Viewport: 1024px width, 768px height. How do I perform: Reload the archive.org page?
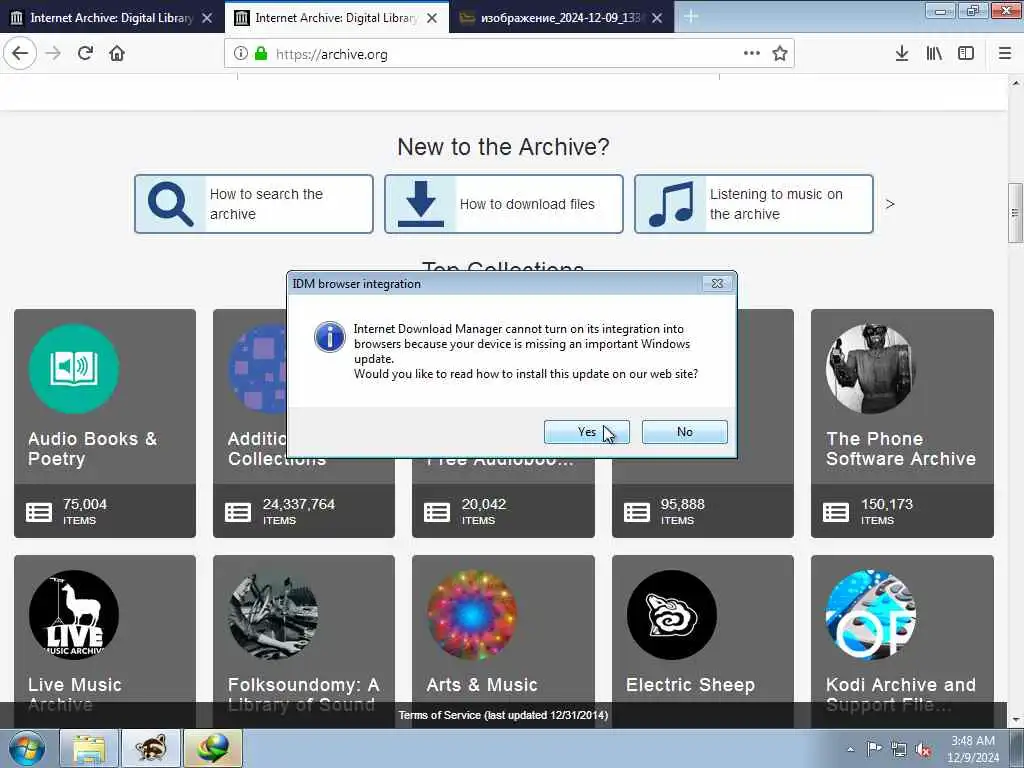(86, 54)
